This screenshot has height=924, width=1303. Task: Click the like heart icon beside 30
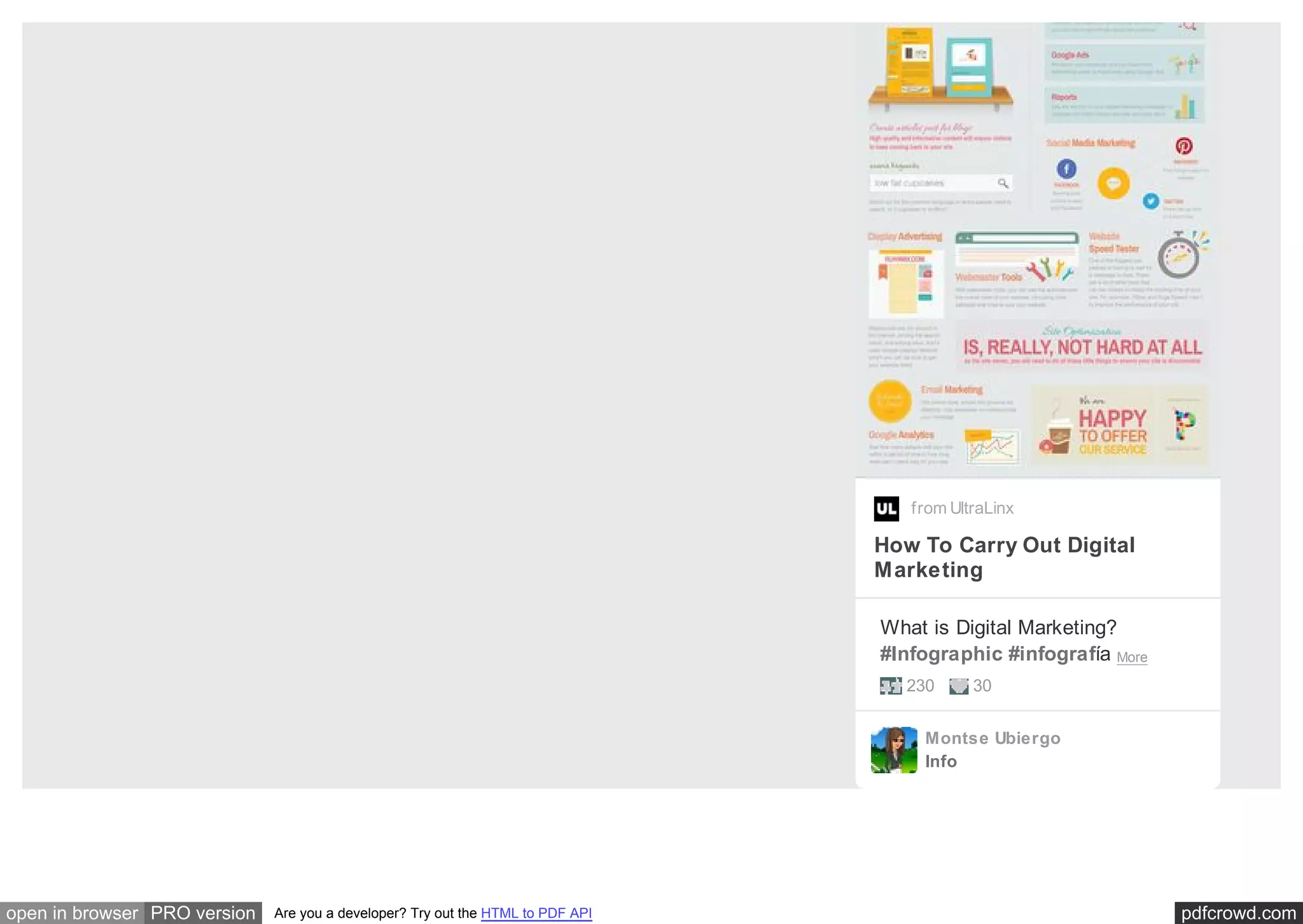(x=958, y=686)
